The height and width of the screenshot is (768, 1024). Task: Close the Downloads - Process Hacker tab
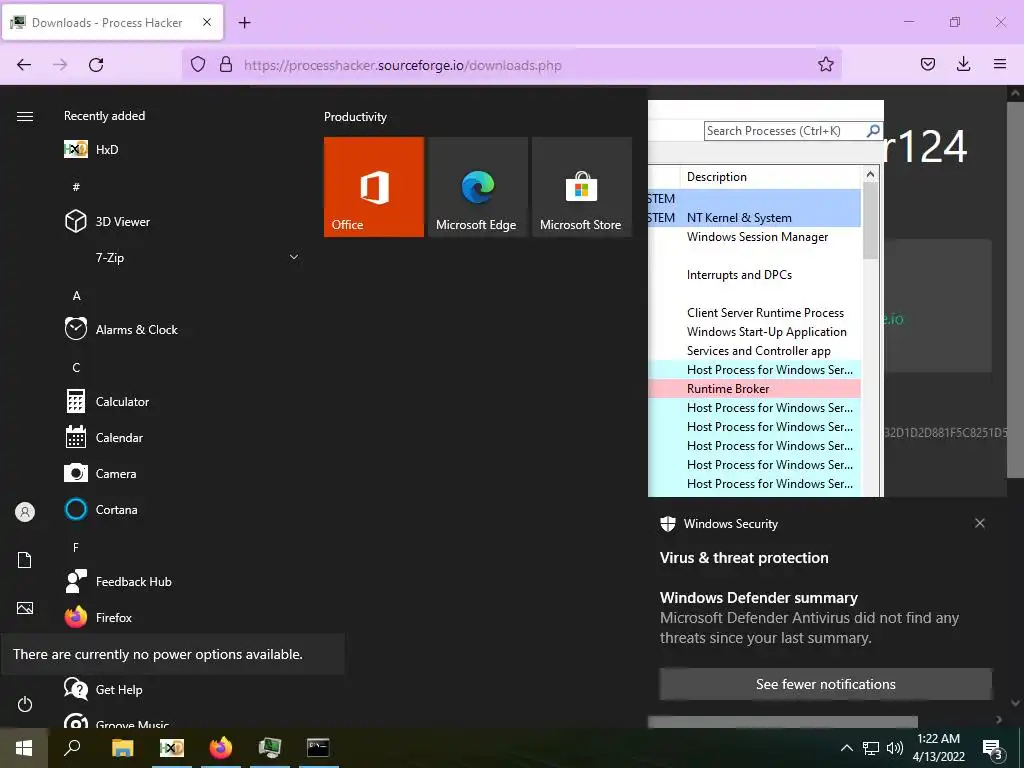point(207,22)
